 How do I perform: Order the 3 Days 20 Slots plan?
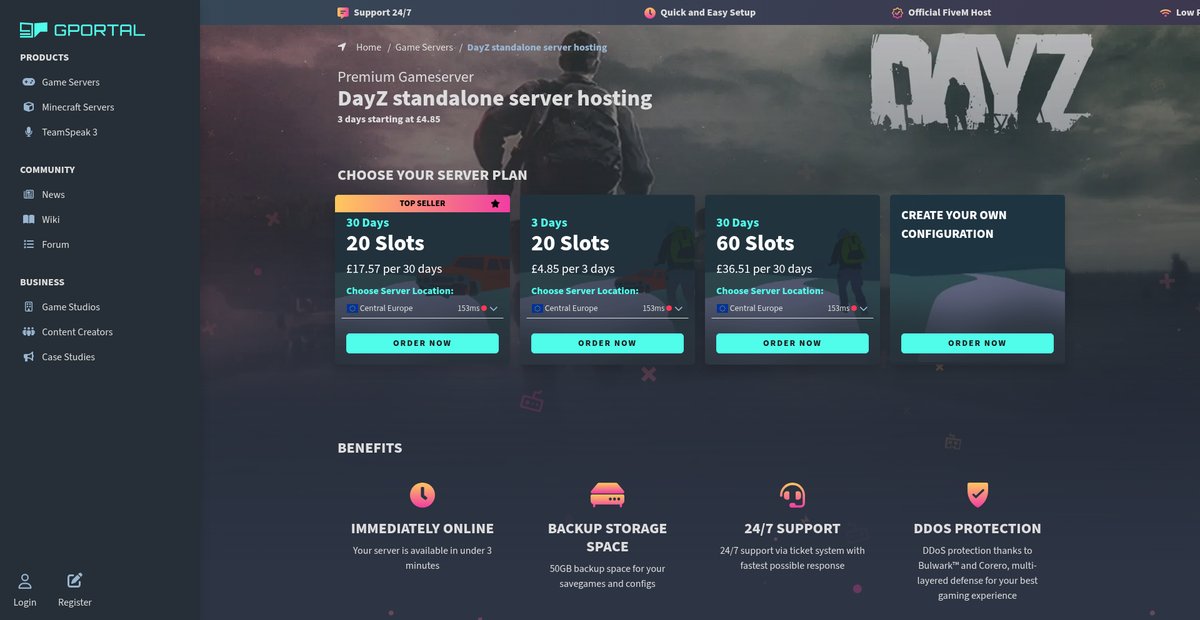607,343
